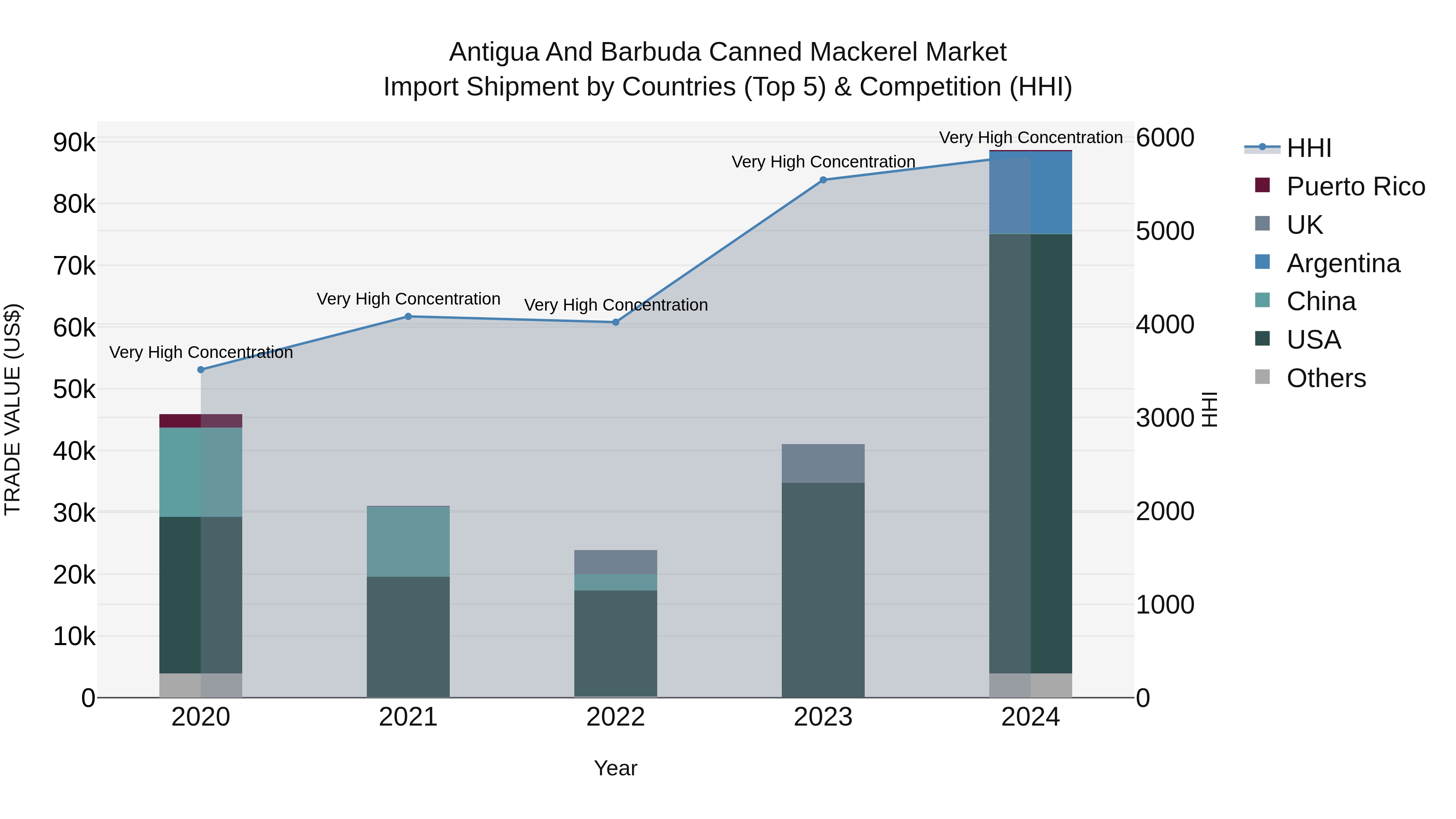Viewport: 1456px width, 819px height.
Task: Click the HHI marker for 2020
Action: tap(201, 370)
